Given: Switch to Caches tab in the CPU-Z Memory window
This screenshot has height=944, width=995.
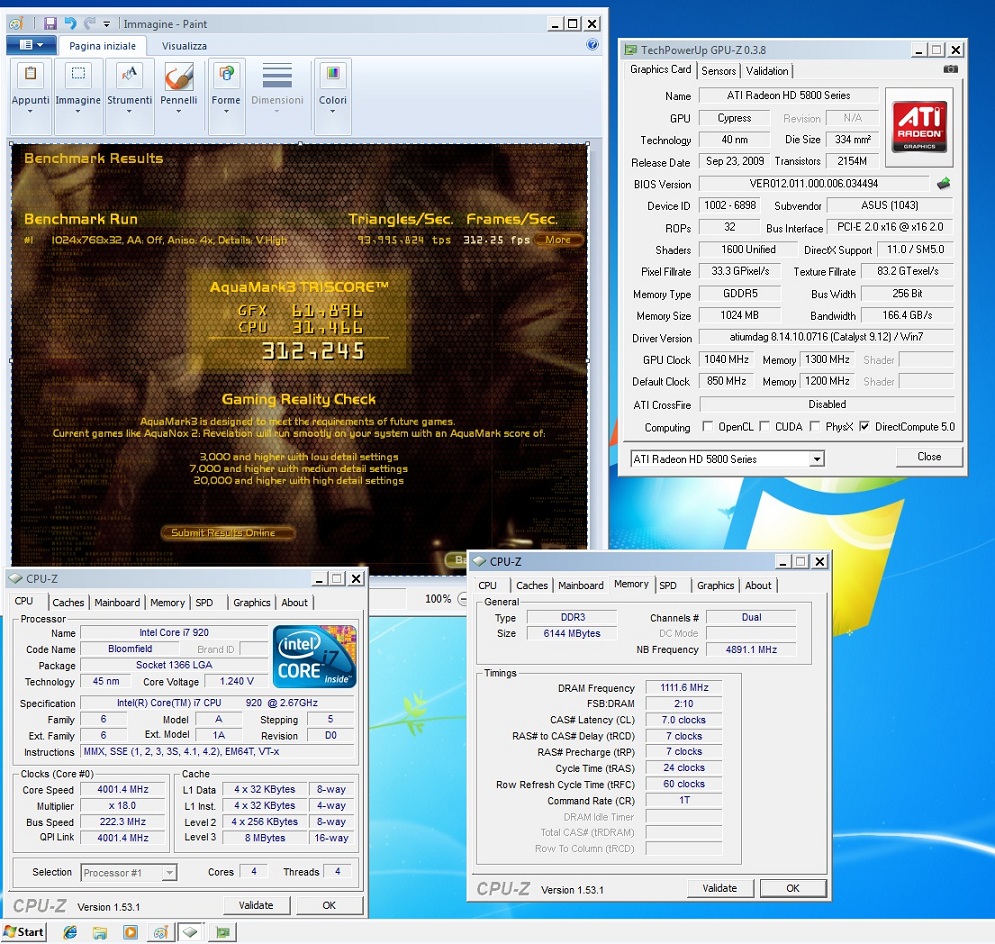Looking at the screenshot, I should click(x=532, y=586).
